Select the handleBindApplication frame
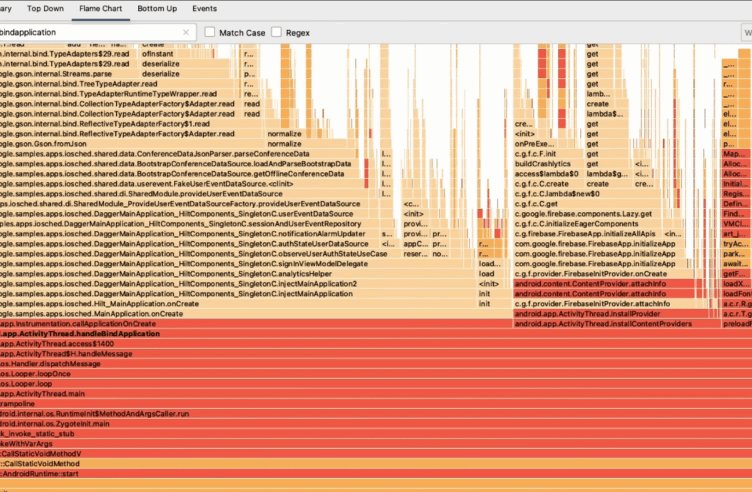 [376, 334]
